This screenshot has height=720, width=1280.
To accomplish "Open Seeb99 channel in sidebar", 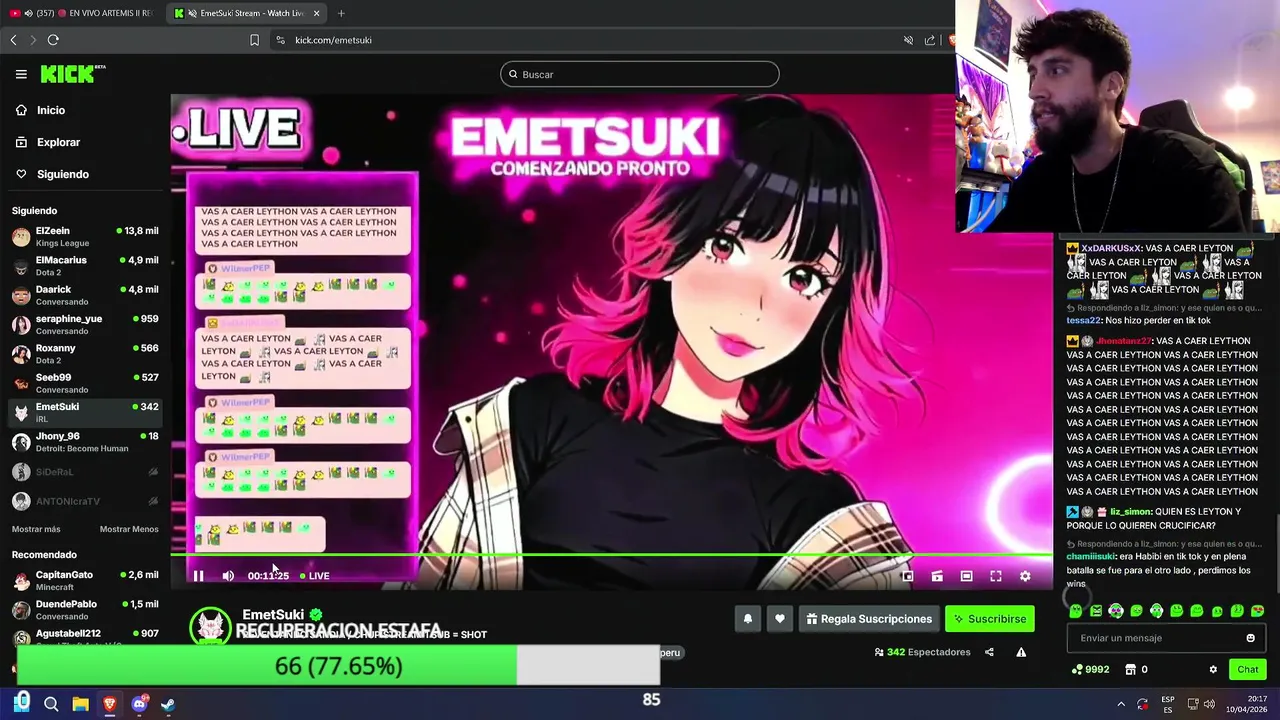I will click(x=84, y=383).
